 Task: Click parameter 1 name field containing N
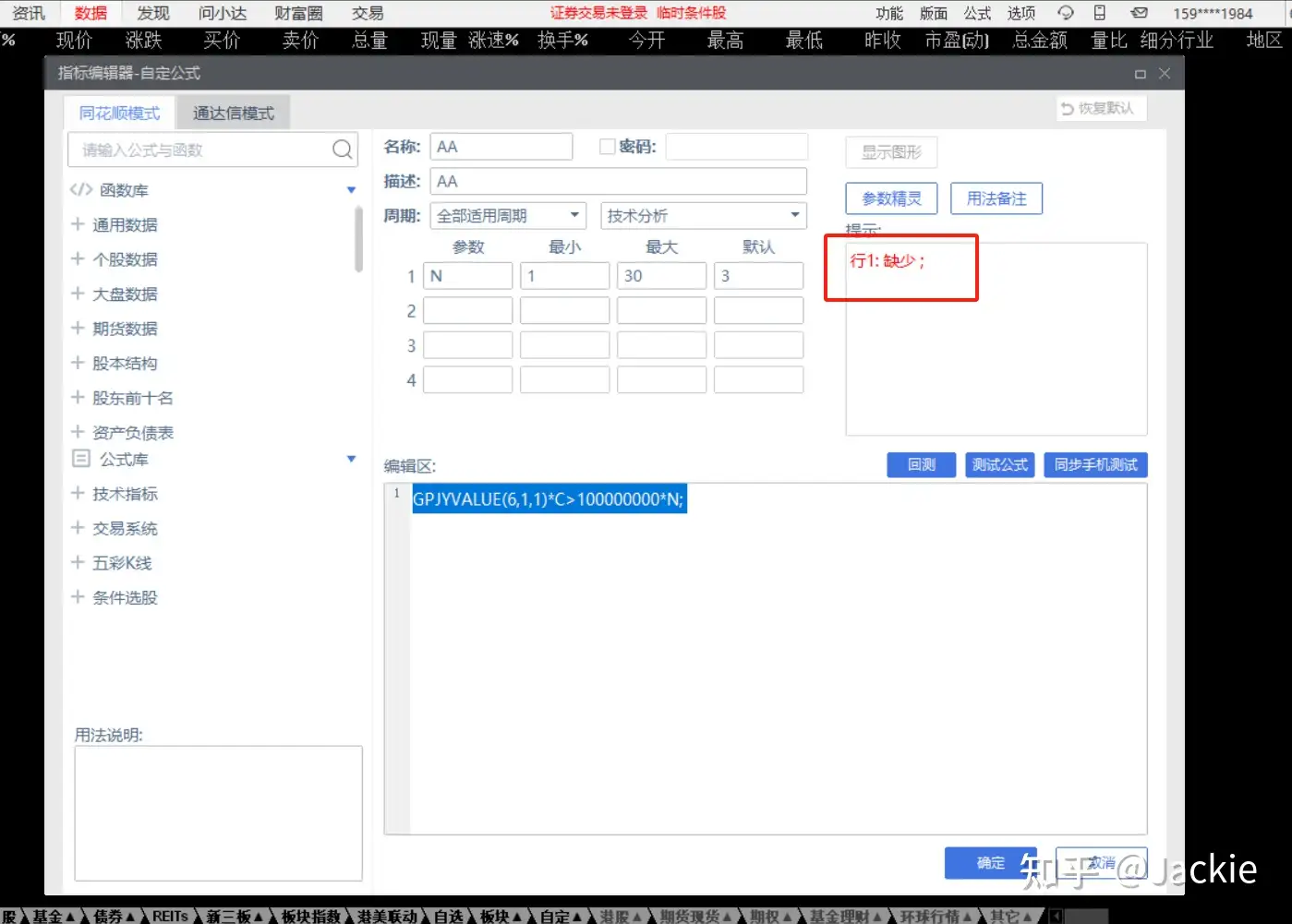click(467, 275)
